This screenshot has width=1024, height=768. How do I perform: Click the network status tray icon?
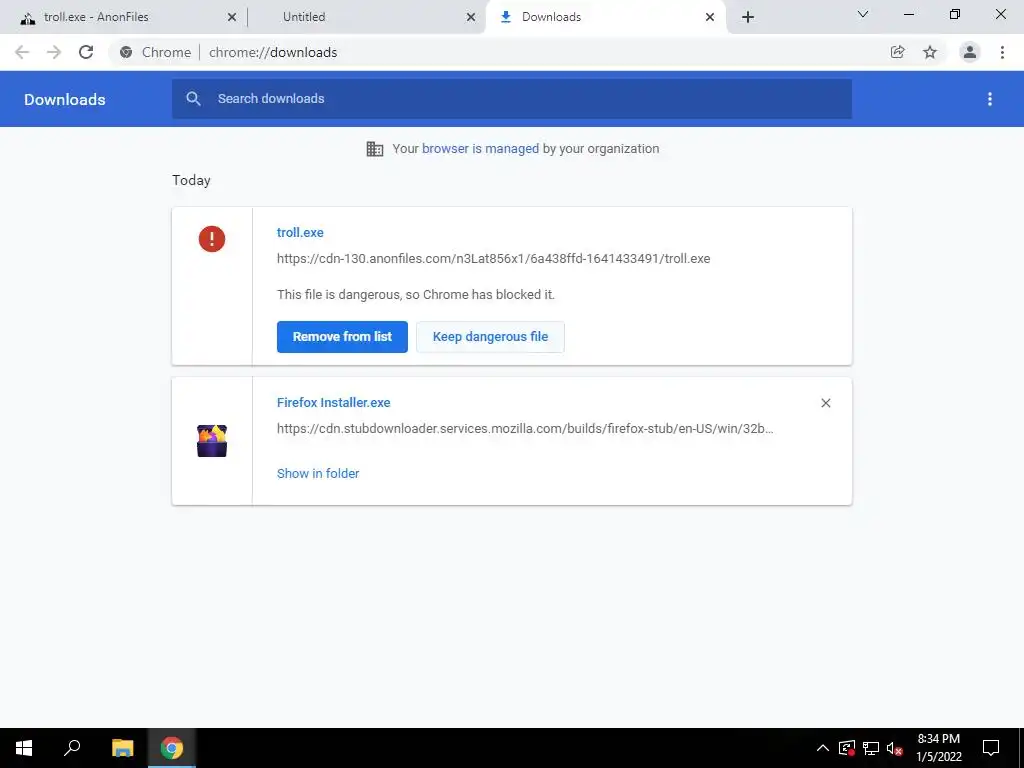[871, 748]
